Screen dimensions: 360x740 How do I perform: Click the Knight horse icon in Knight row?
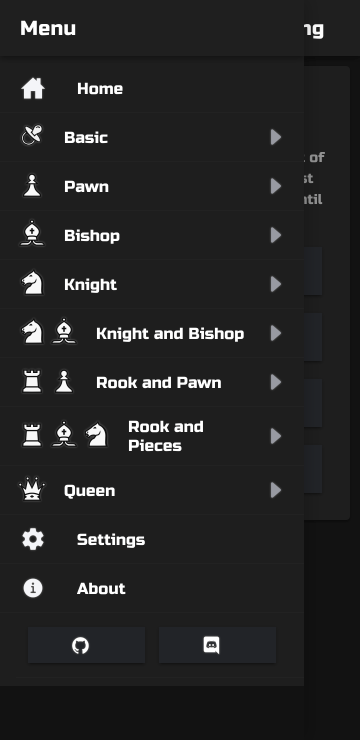32,283
